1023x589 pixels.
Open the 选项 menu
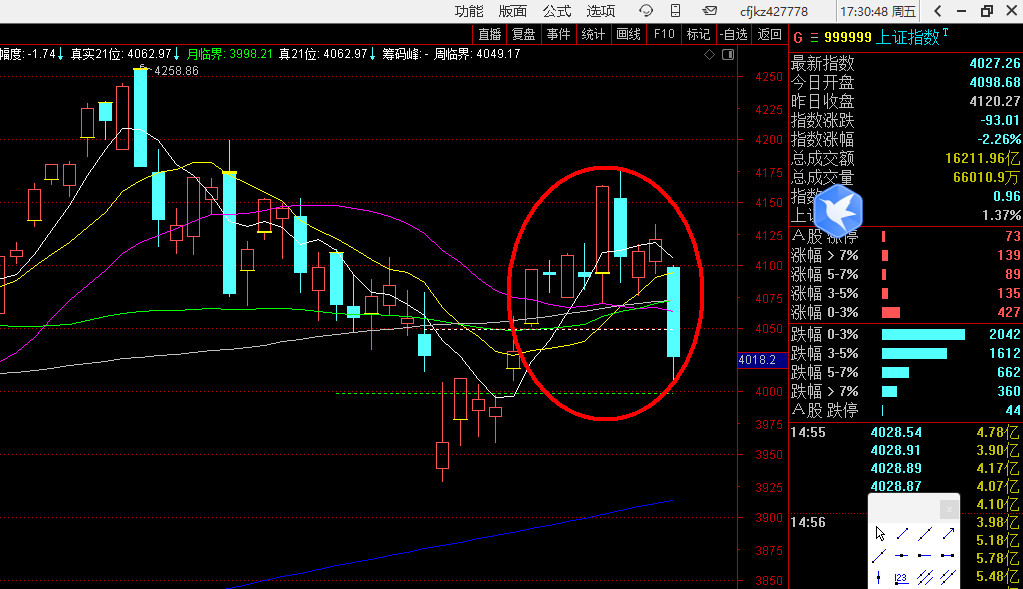600,11
